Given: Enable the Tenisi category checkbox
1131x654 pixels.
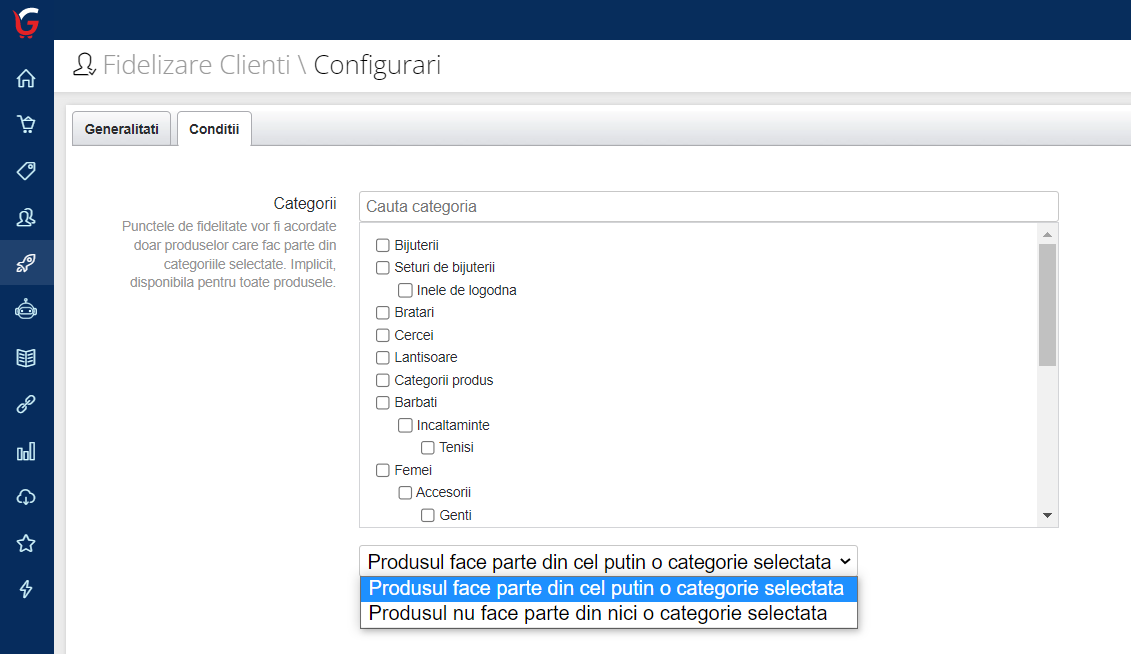Looking at the screenshot, I should (x=428, y=447).
